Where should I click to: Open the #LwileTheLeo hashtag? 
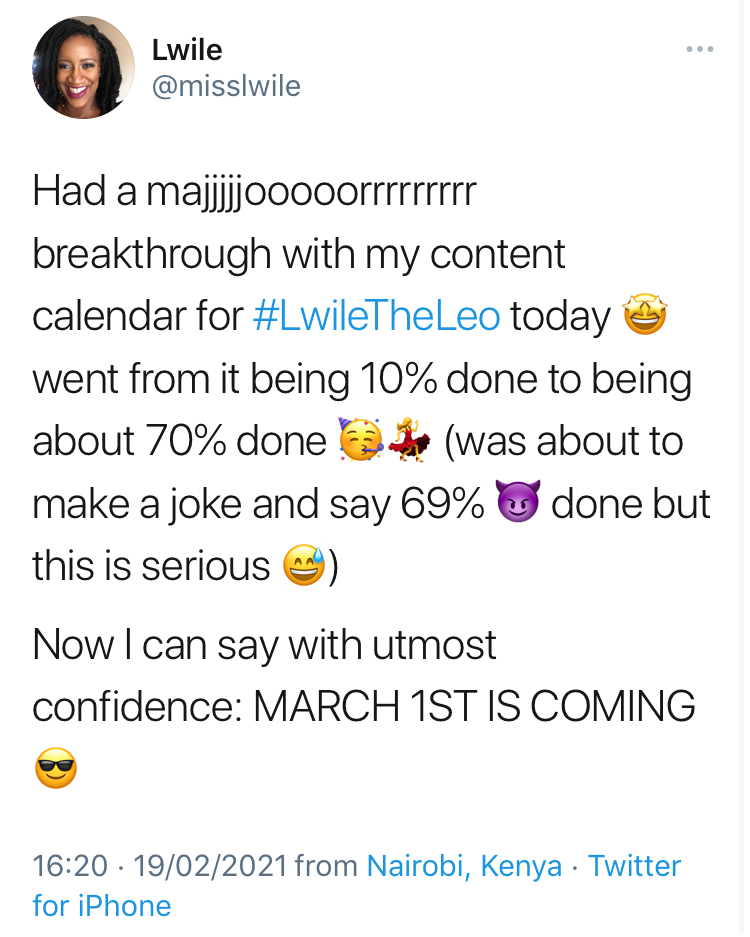376,316
